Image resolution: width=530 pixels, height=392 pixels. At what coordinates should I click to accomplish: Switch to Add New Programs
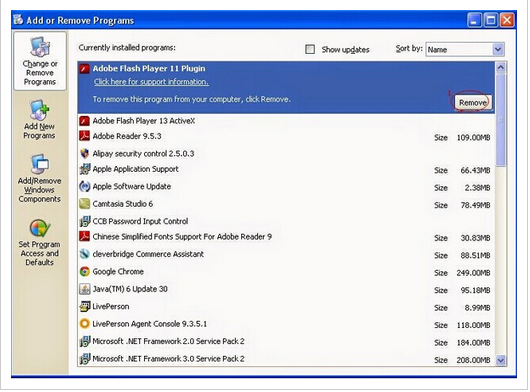pos(39,120)
